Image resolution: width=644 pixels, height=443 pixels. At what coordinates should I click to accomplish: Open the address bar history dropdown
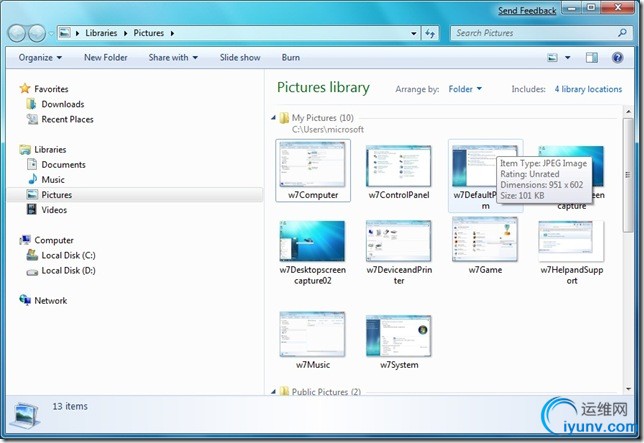tap(414, 33)
